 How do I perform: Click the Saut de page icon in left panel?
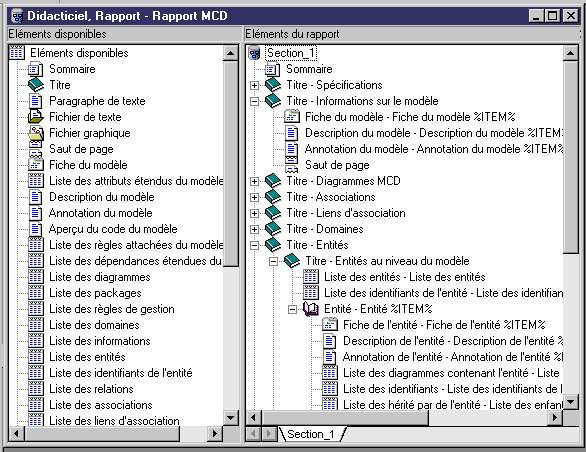(x=36, y=149)
